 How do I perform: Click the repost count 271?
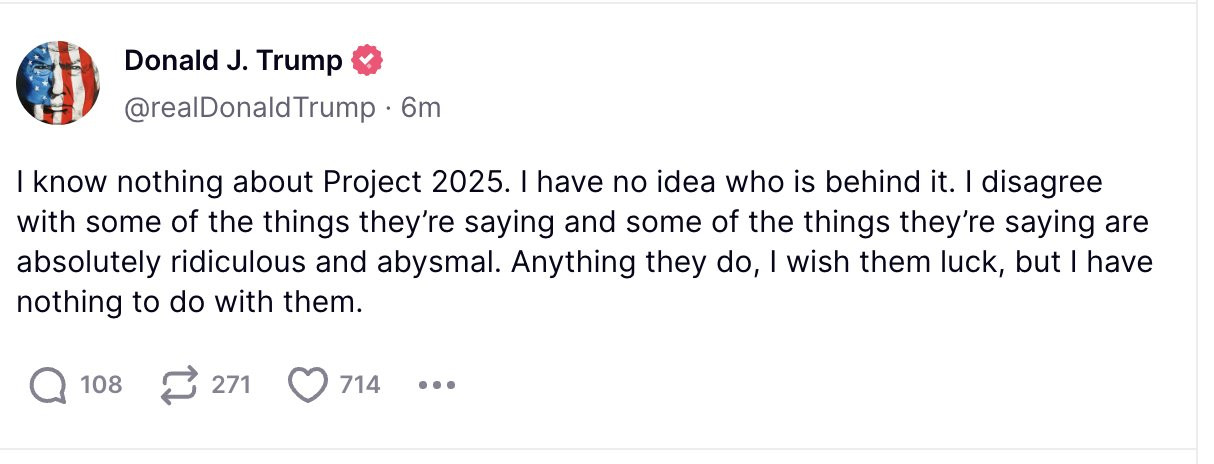point(231,384)
